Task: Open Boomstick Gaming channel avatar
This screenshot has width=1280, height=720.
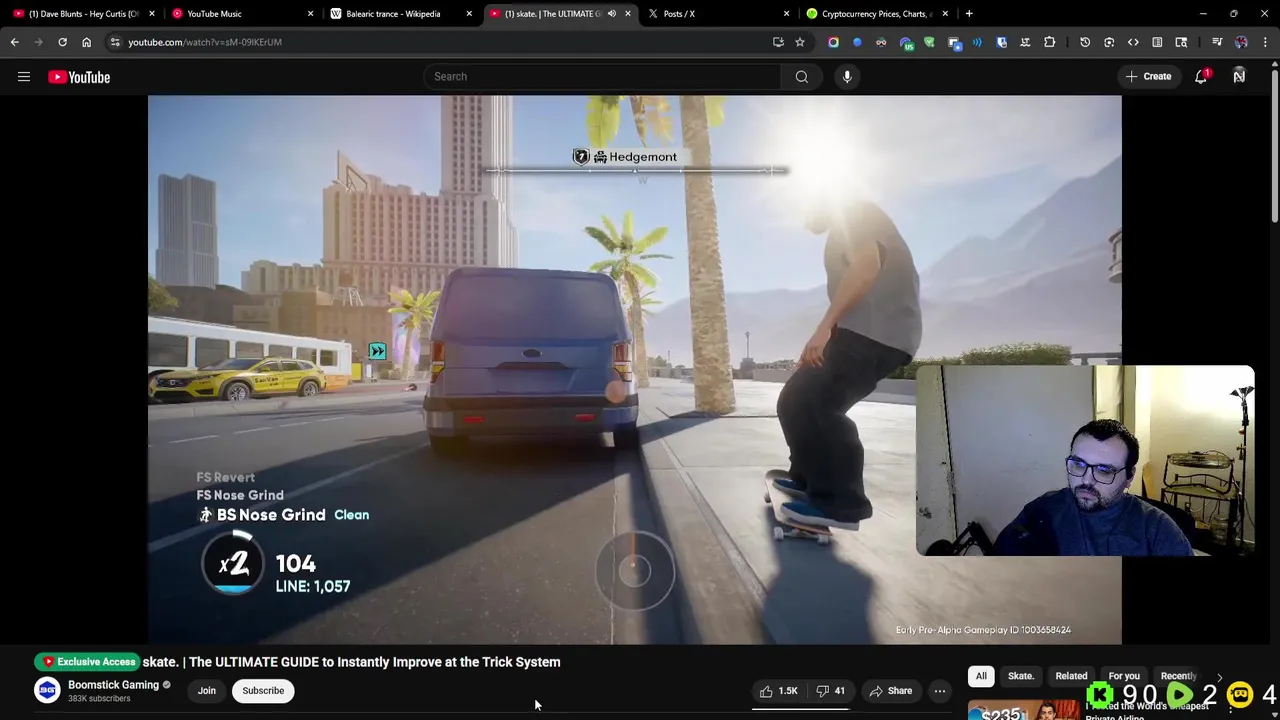Action: [47, 690]
